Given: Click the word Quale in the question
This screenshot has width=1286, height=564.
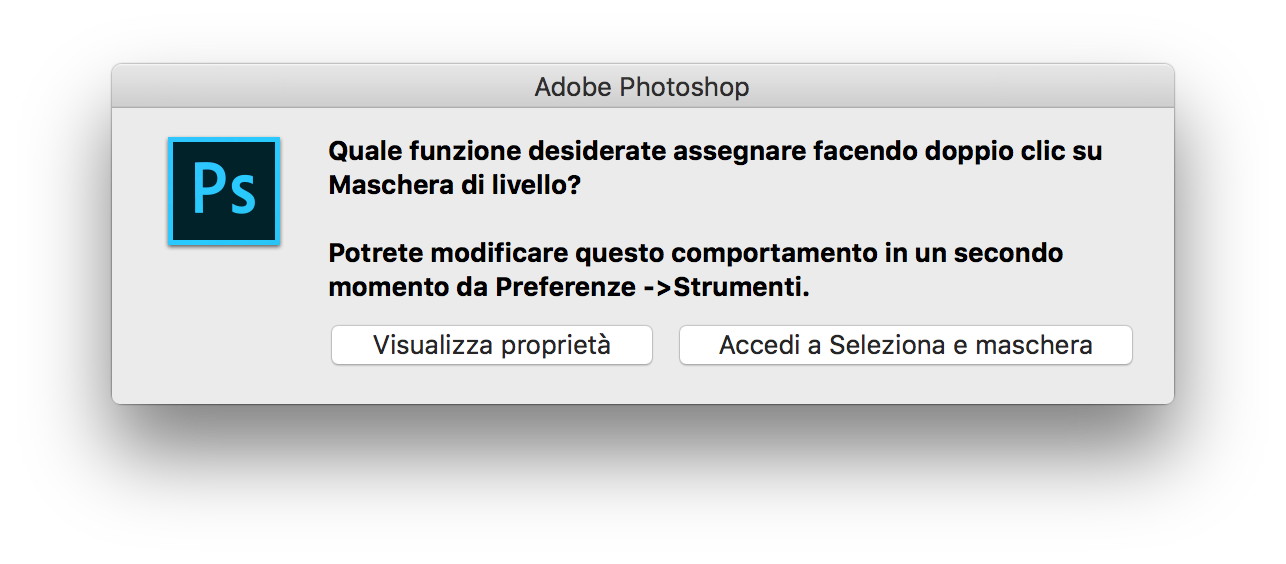Looking at the screenshot, I should click(x=365, y=152).
